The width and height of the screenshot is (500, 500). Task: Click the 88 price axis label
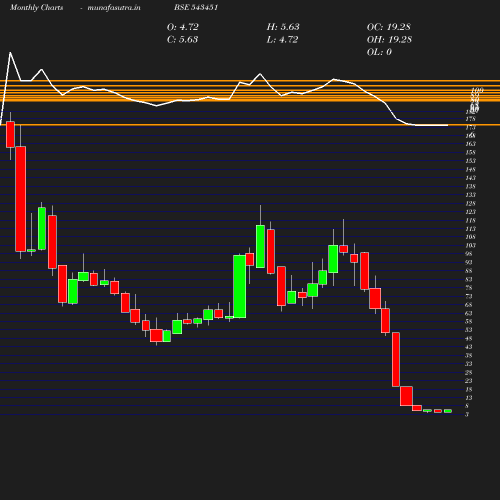point(469,271)
